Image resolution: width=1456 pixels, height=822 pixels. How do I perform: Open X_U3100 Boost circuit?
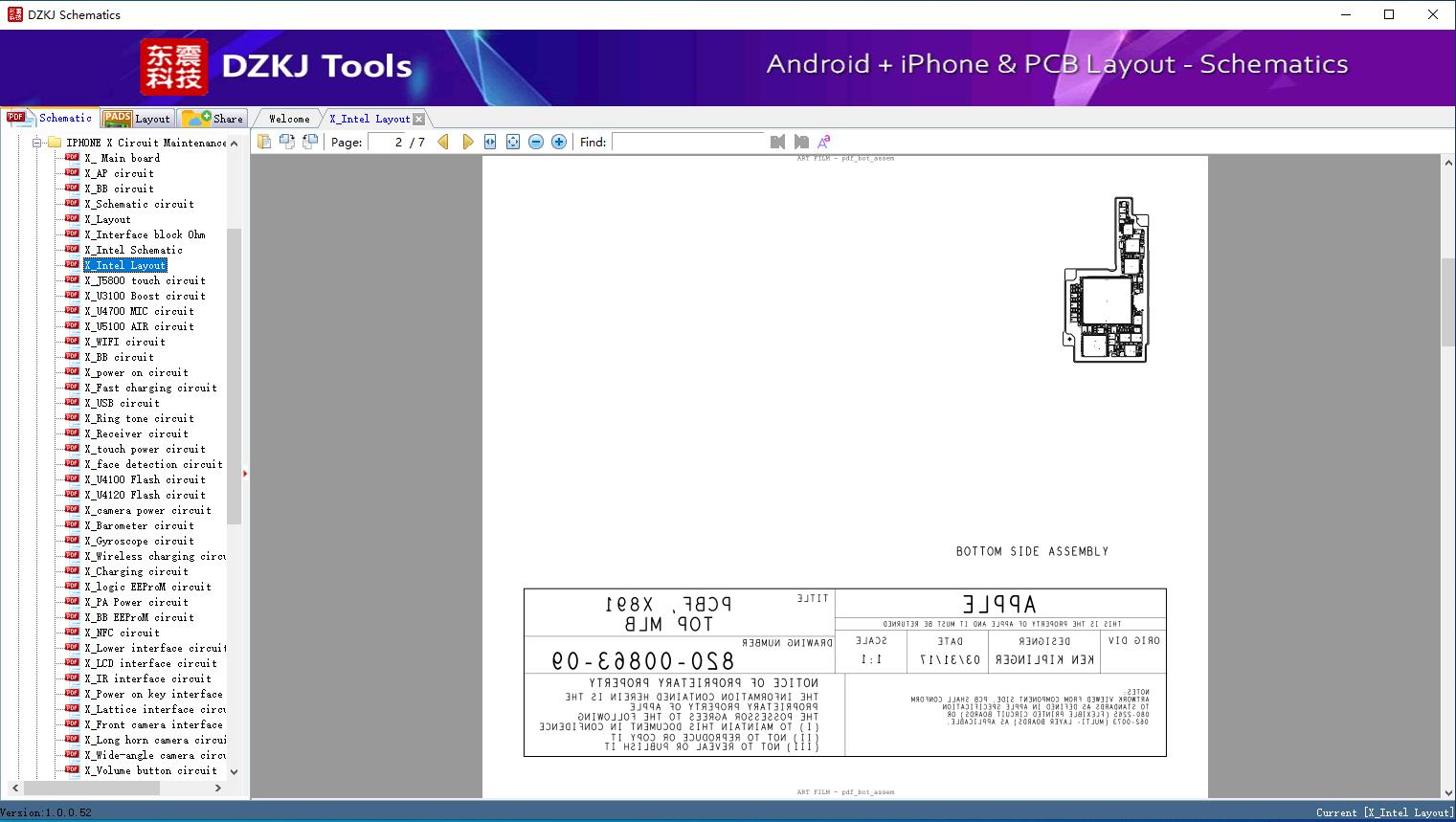point(145,296)
